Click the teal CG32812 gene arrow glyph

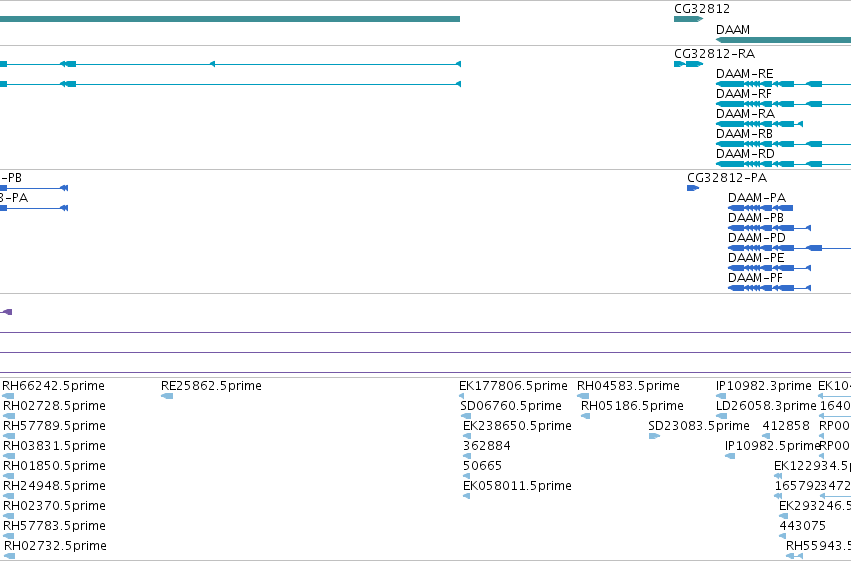[x=688, y=19]
